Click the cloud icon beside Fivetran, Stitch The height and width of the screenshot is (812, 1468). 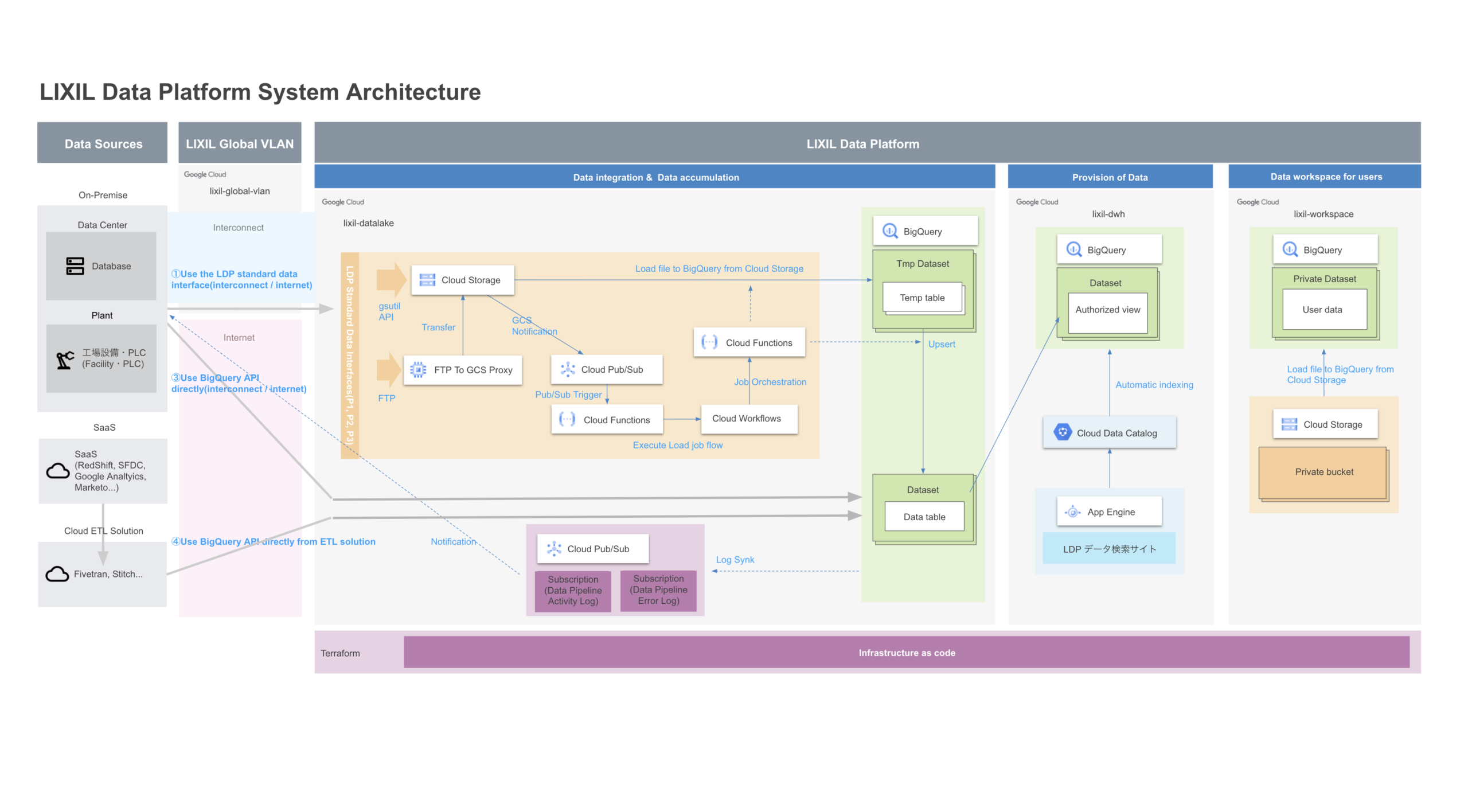pos(57,574)
